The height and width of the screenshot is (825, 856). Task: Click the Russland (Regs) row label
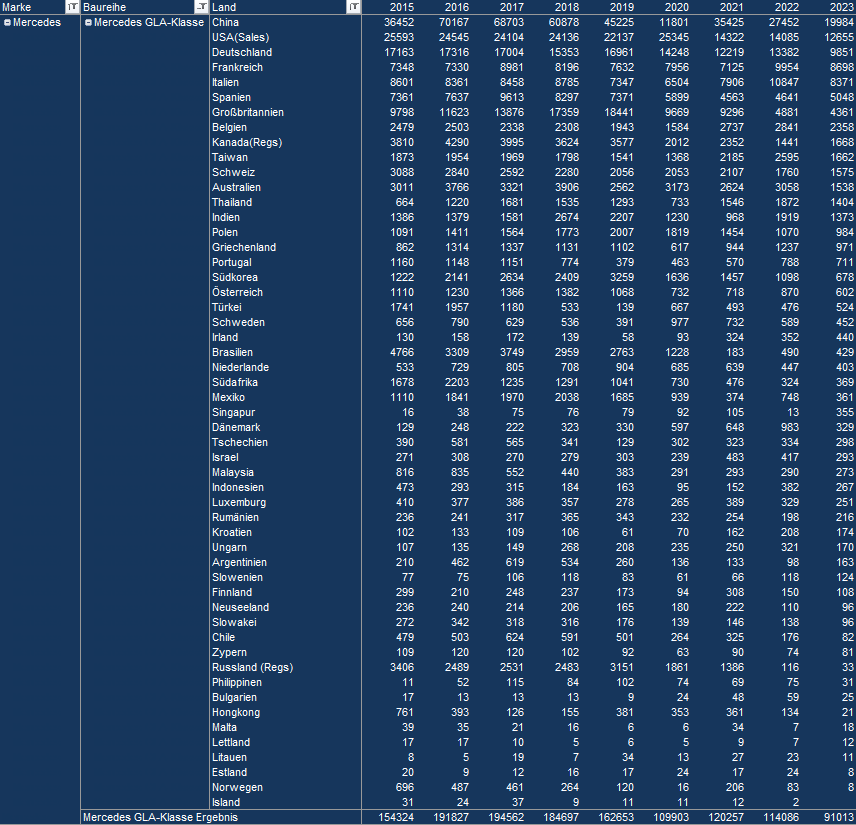[x=253, y=668]
